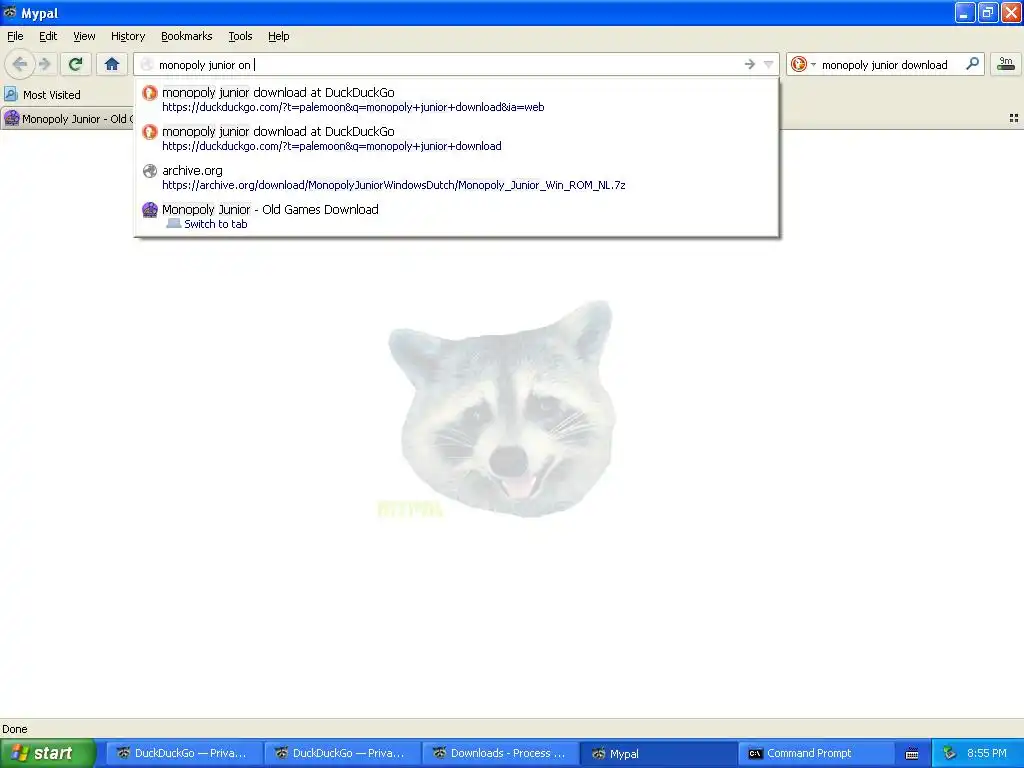Screen dimensions: 1024x768
Task: Click the 8:55 PM clock
Action: [986, 753]
